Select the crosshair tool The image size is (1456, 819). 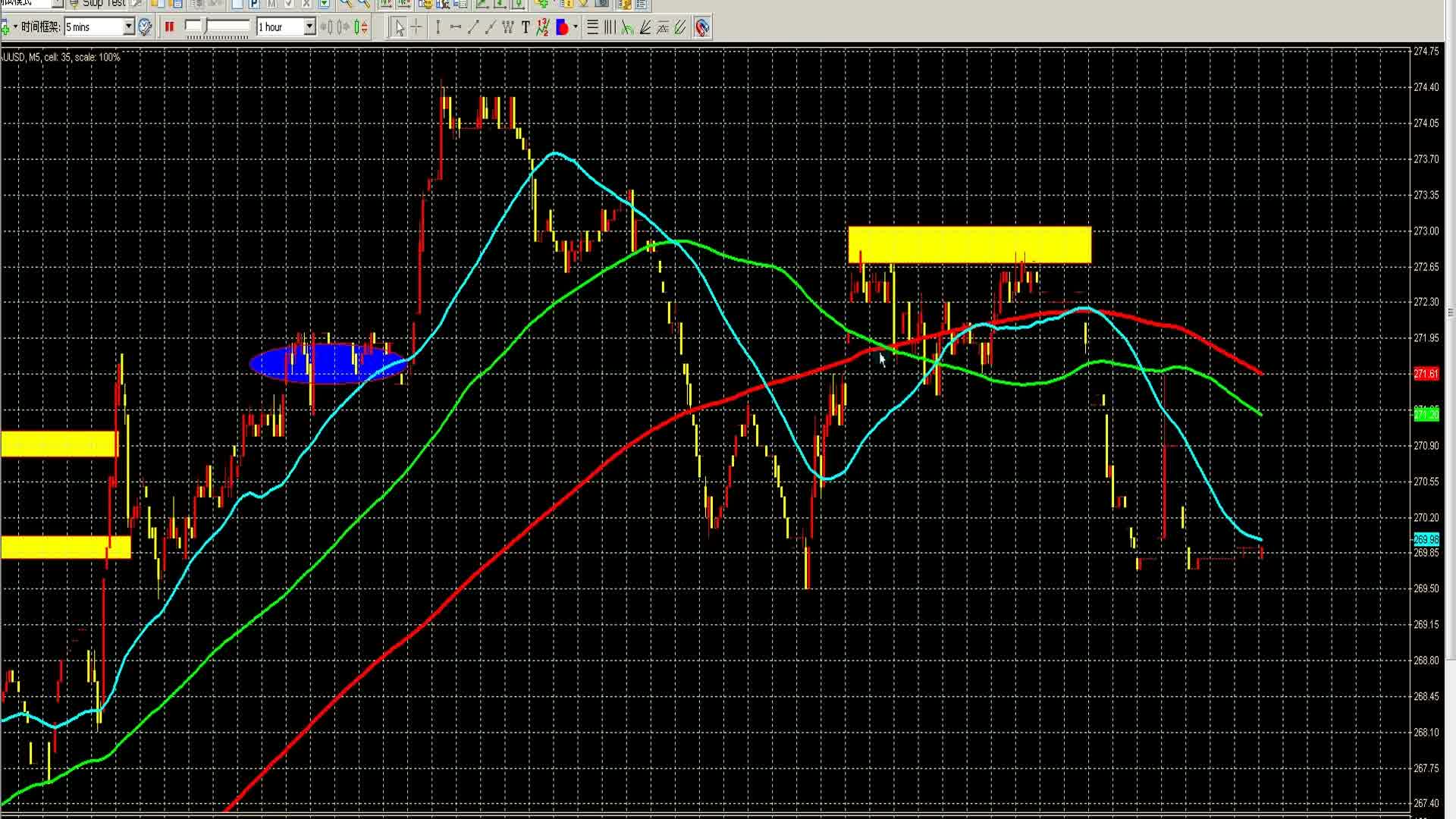(416, 28)
